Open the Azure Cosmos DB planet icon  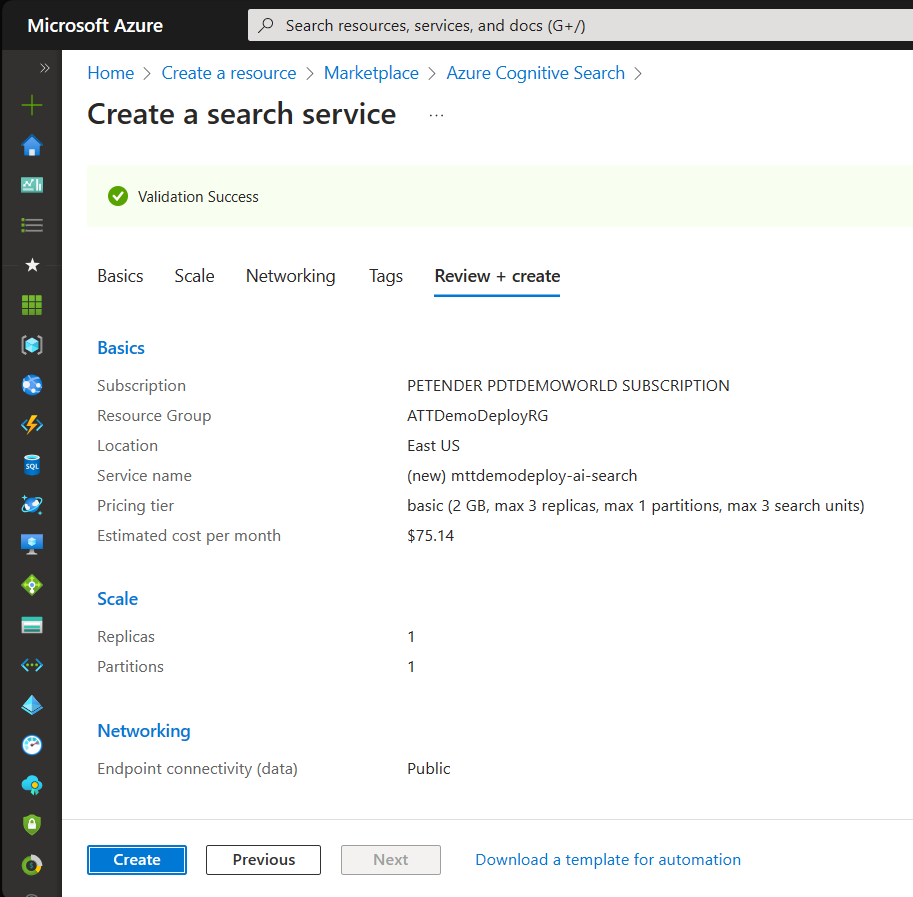(x=32, y=505)
